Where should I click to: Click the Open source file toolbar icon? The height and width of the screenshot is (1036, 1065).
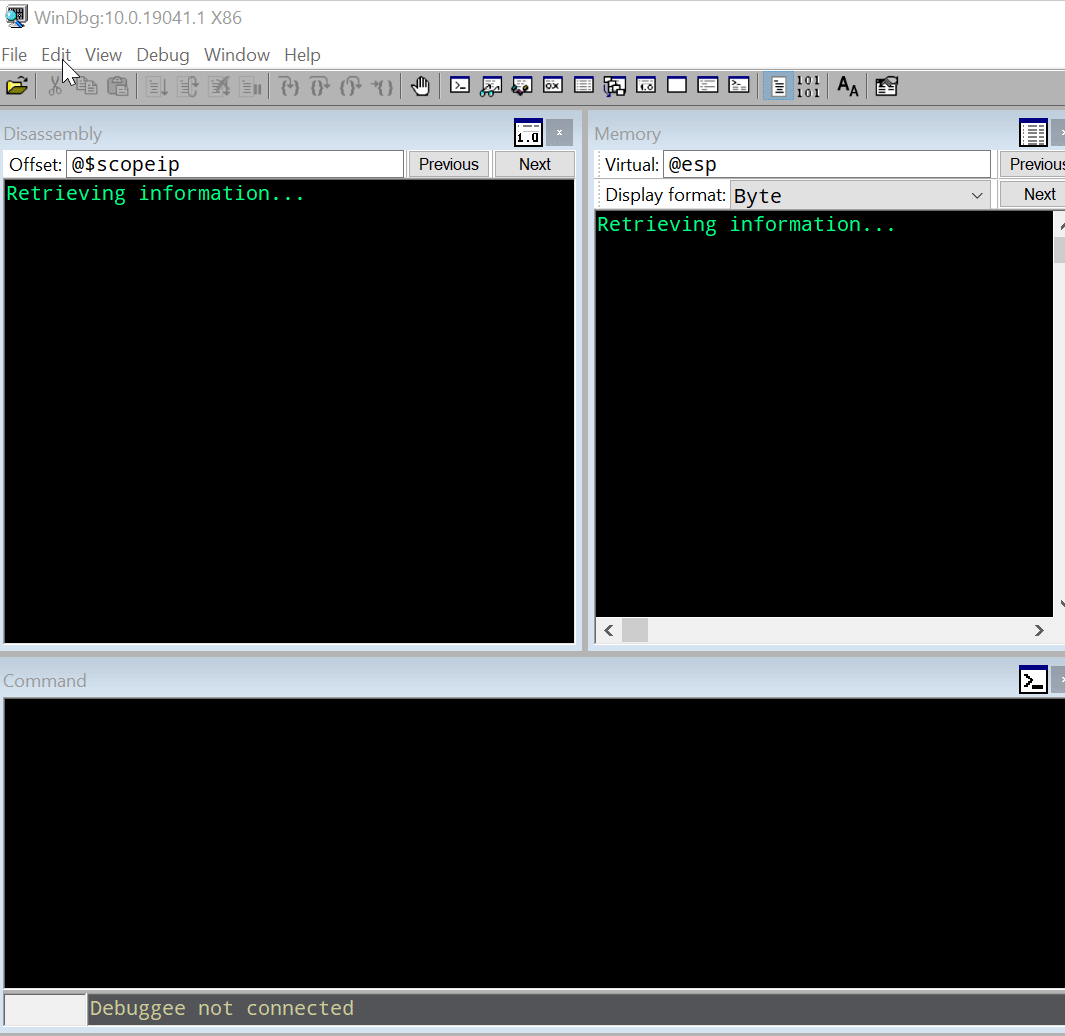17,86
